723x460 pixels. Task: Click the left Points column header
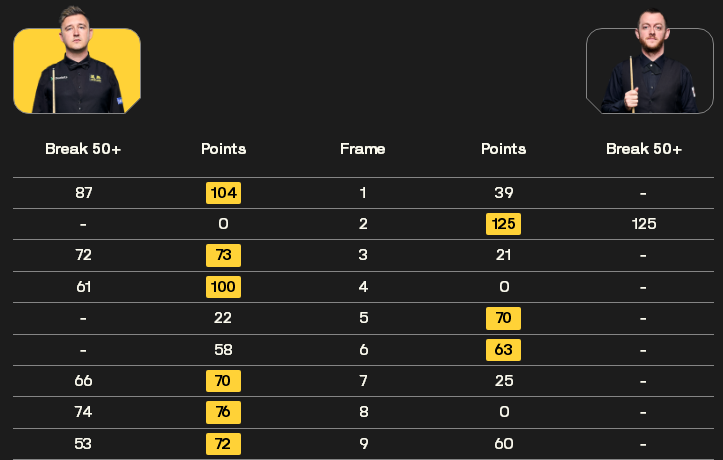tap(224, 149)
